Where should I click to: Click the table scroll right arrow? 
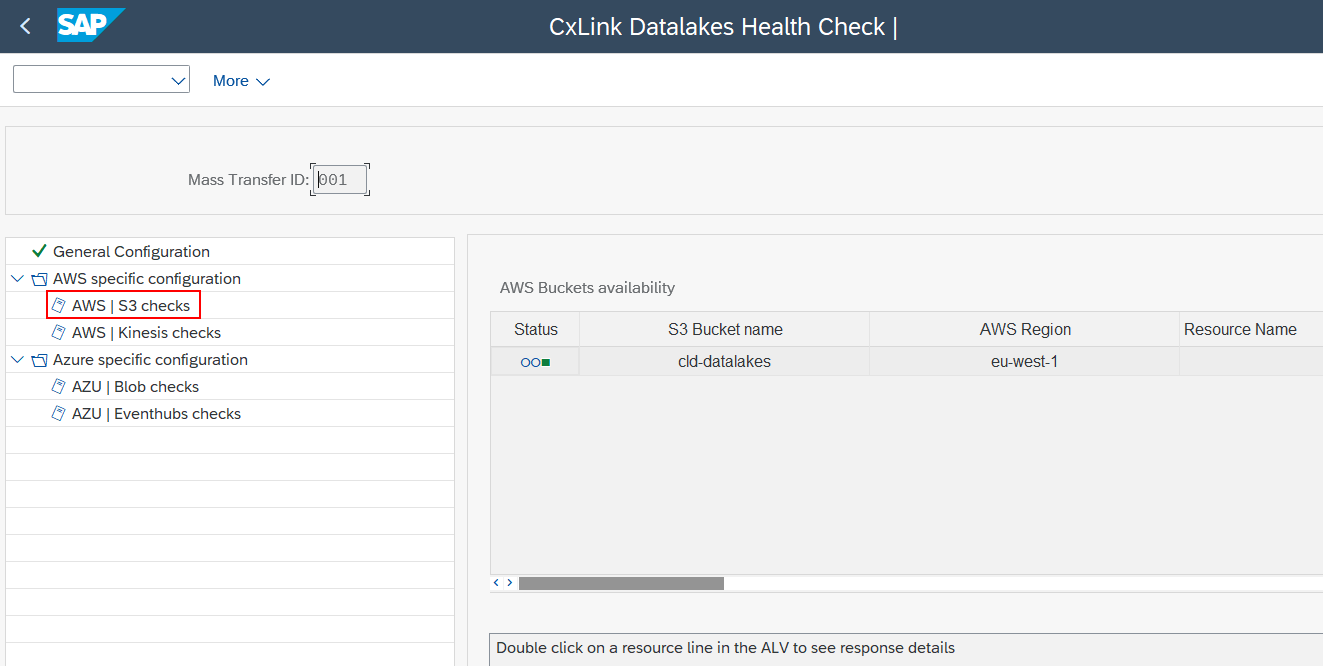(x=510, y=582)
